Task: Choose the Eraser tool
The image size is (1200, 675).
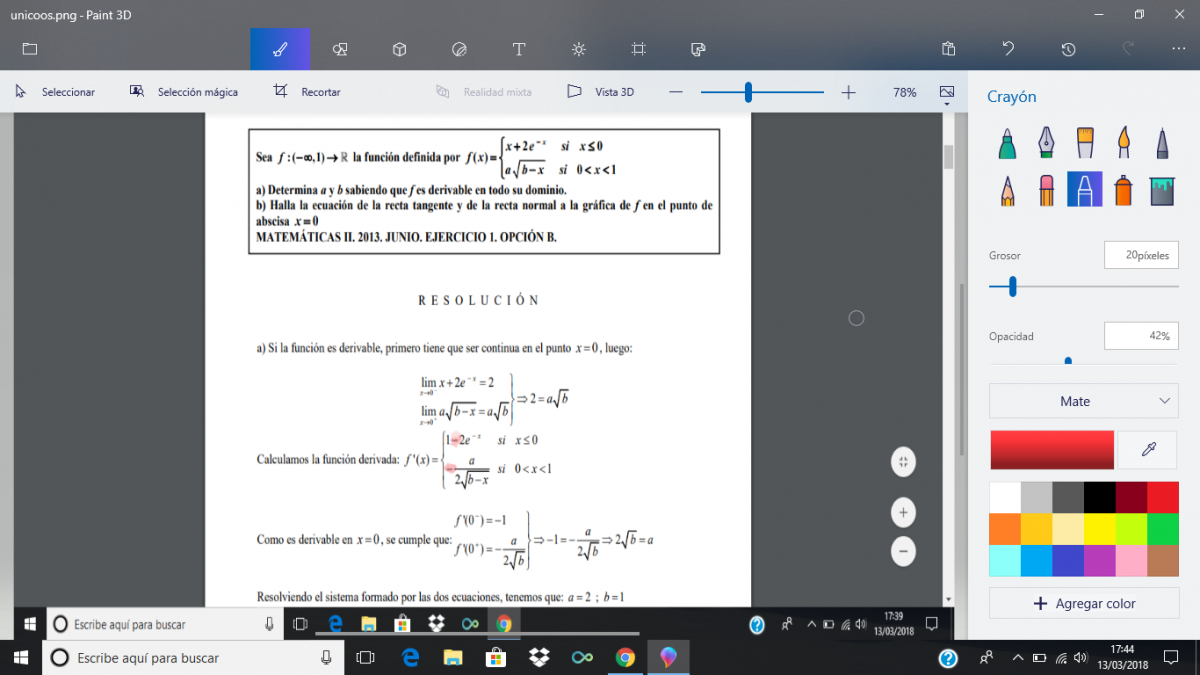Action: point(1046,189)
